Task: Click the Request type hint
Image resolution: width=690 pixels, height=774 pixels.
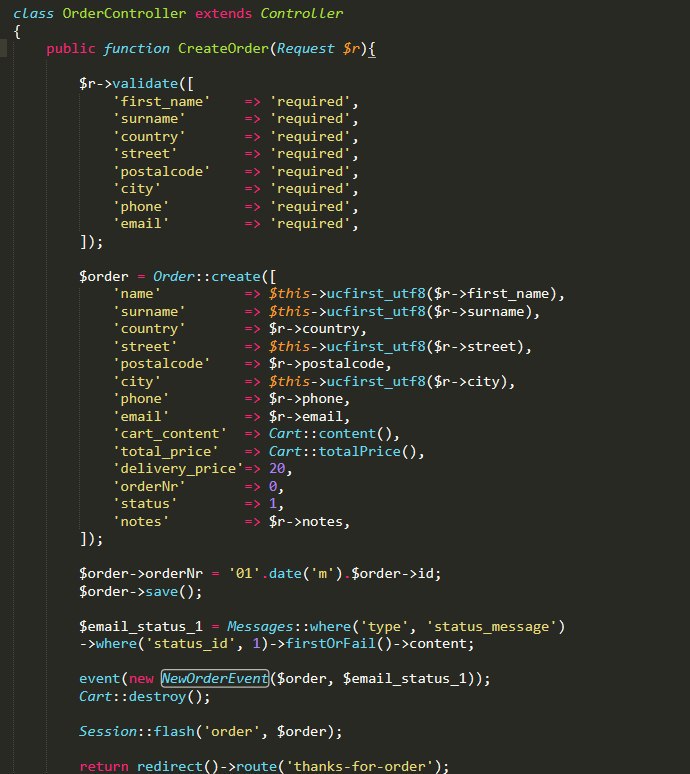Action: (x=306, y=48)
